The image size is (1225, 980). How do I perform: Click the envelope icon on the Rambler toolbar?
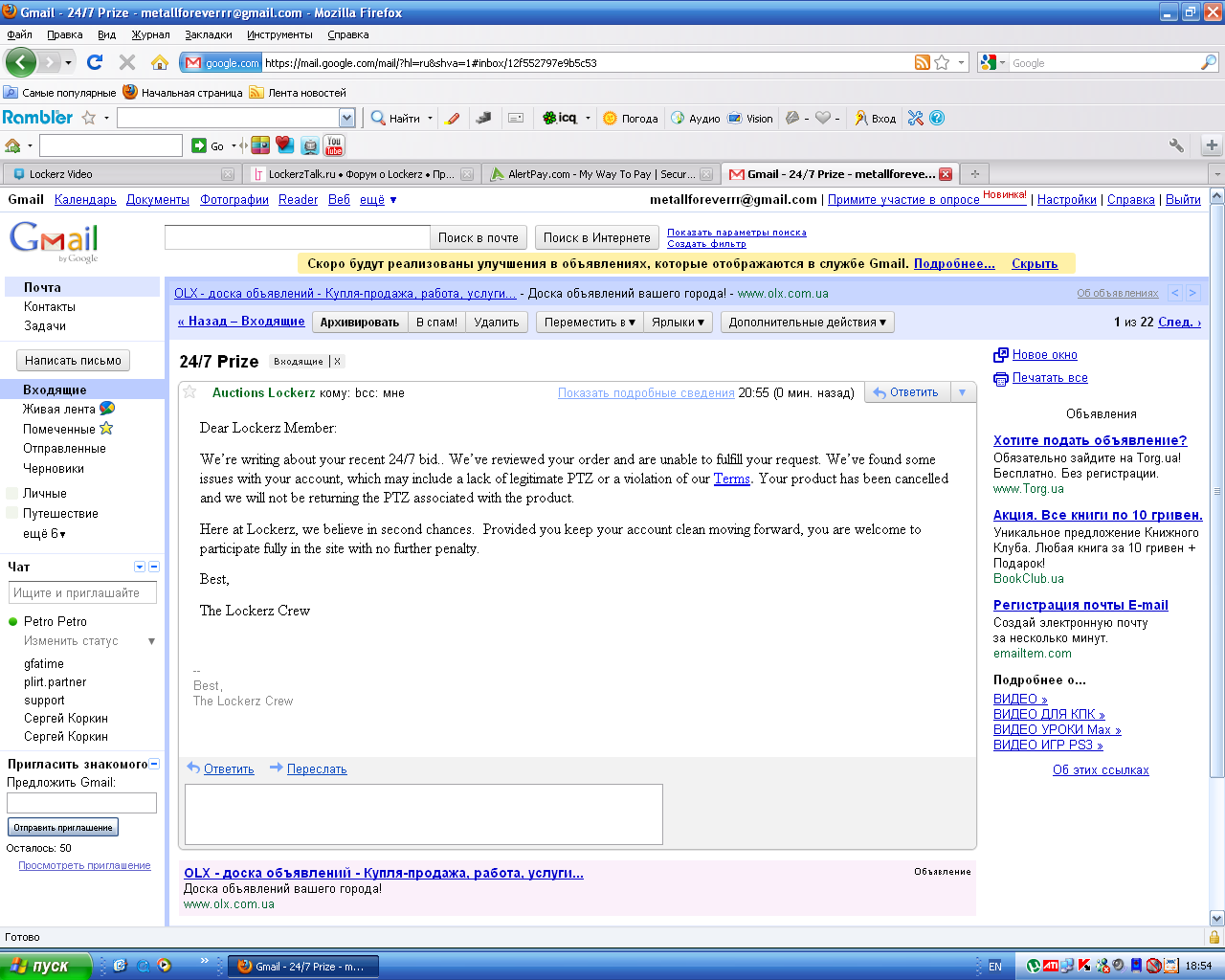click(516, 118)
